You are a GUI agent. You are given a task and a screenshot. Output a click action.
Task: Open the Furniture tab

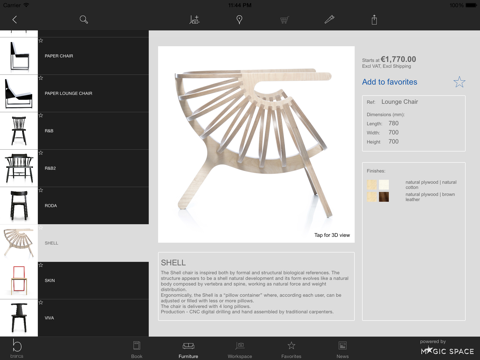pos(188,349)
